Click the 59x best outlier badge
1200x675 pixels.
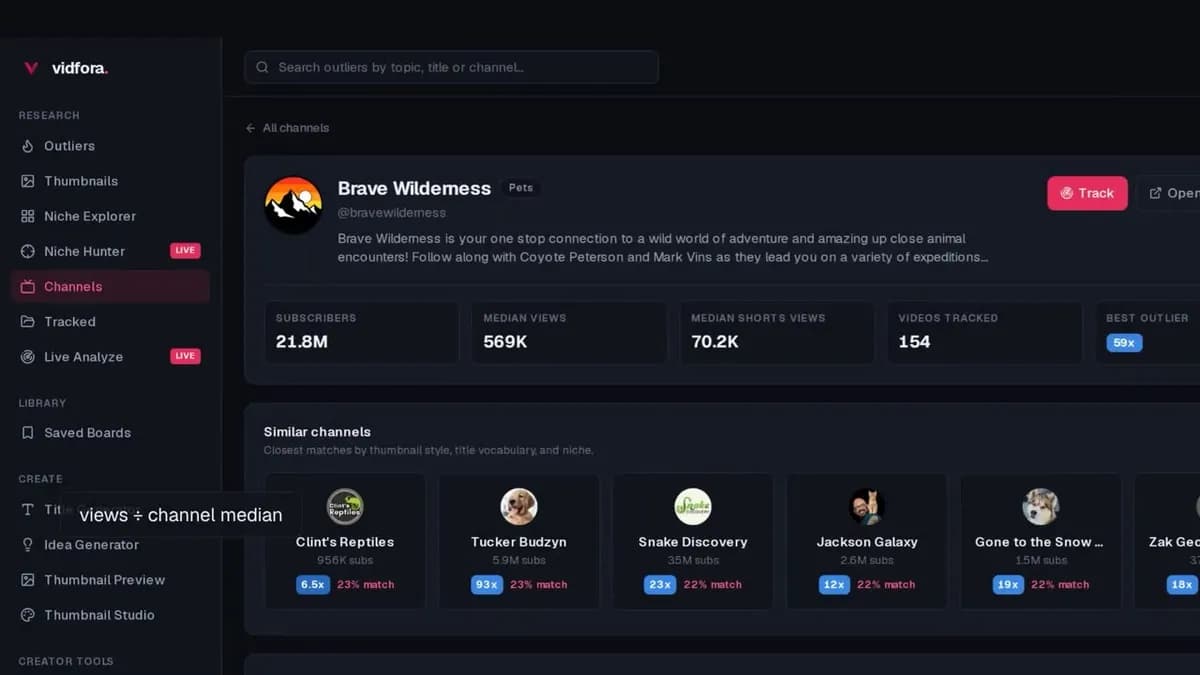[1124, 343]
